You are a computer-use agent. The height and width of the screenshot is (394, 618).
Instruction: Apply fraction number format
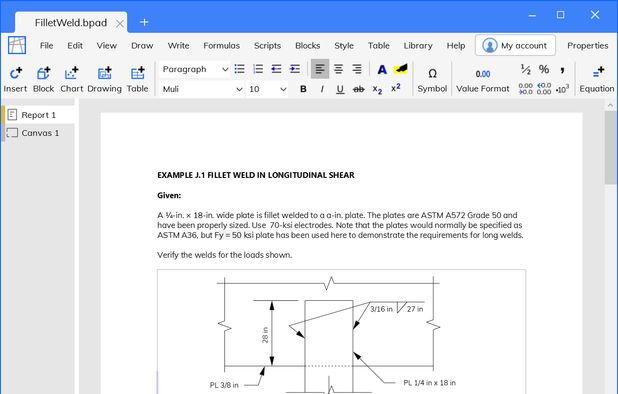[525, 70]
